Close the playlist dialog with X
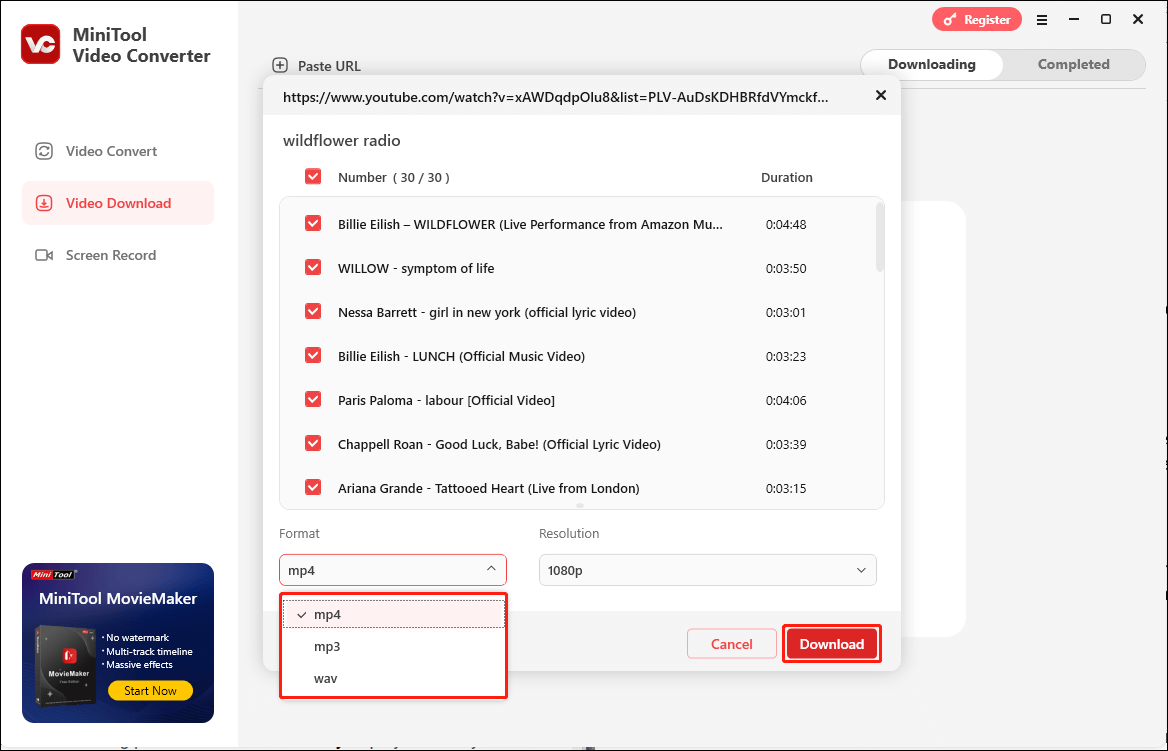 pos(880,95)
